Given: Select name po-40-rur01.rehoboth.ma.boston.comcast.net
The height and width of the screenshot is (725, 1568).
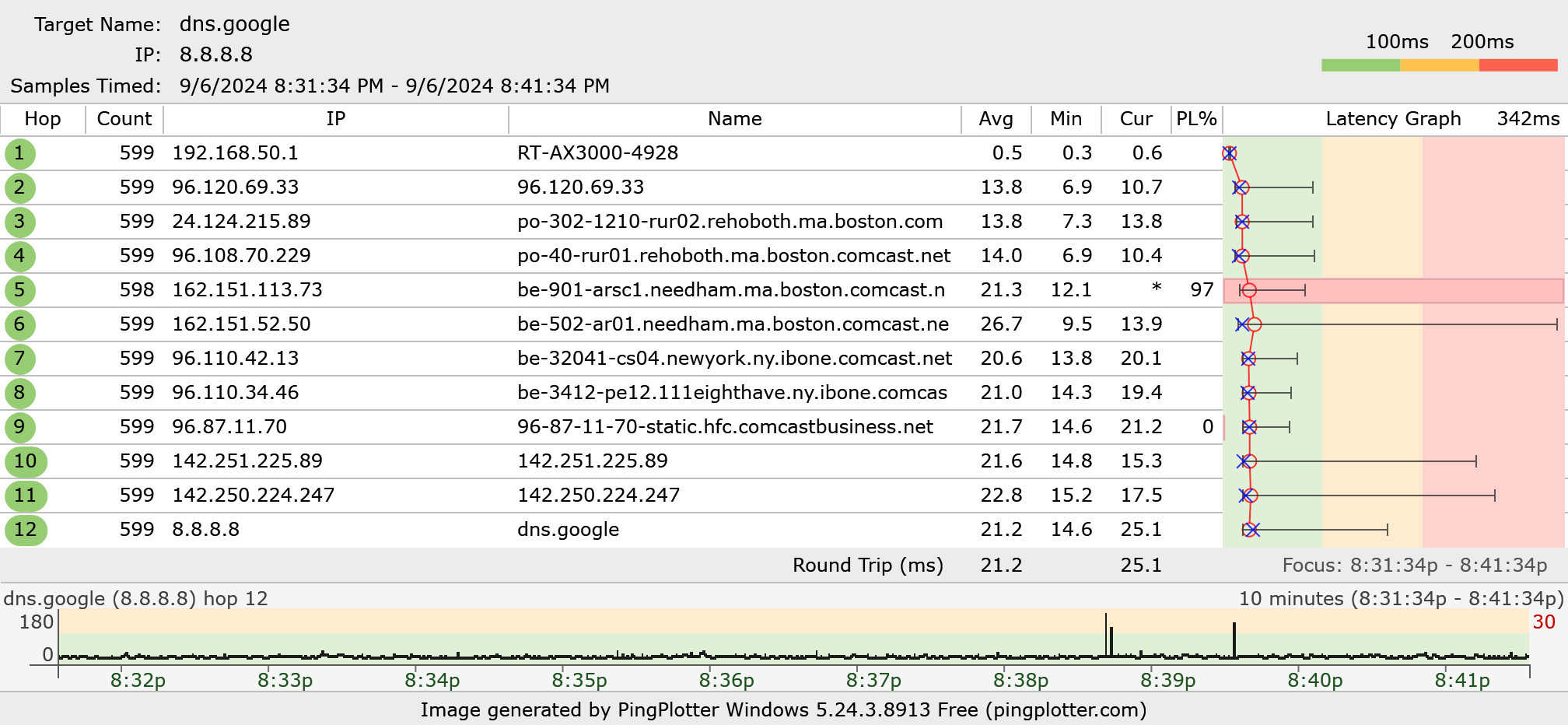Looking at the screenshot, I should click(734, 256).
